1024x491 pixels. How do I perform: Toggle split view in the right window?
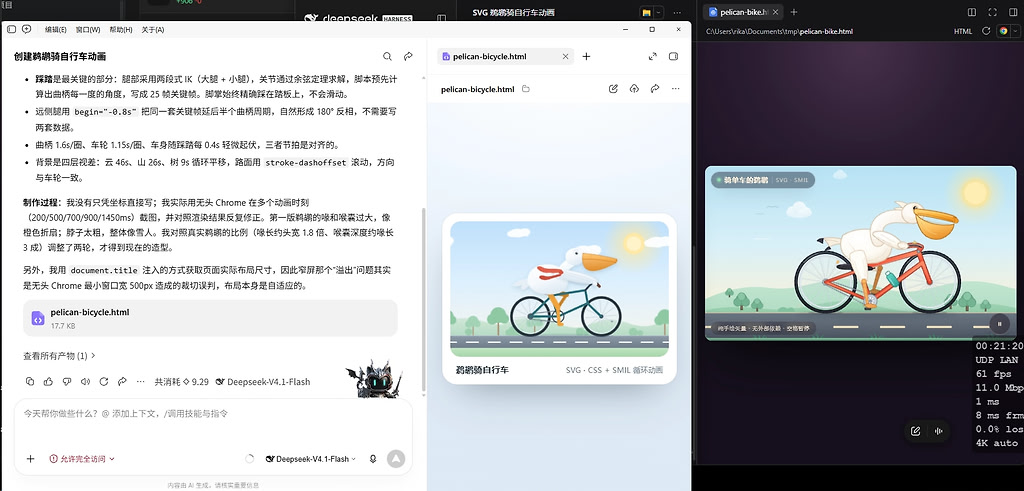pos(972,12)
